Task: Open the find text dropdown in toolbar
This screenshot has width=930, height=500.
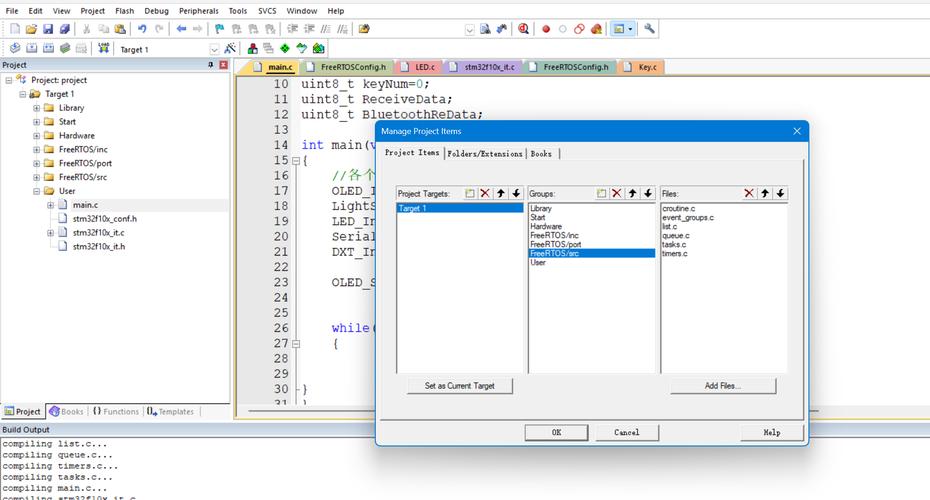Action: [469, 29]
